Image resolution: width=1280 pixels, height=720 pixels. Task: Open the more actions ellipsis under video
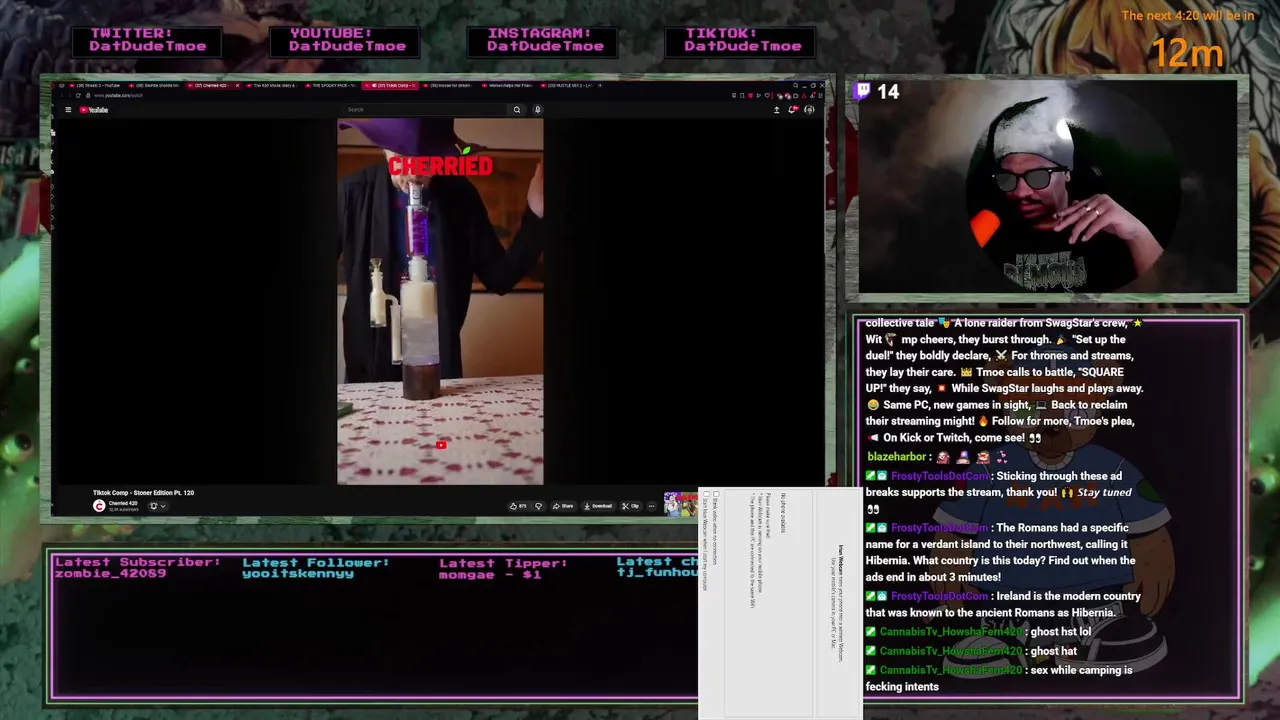(651, 506)
